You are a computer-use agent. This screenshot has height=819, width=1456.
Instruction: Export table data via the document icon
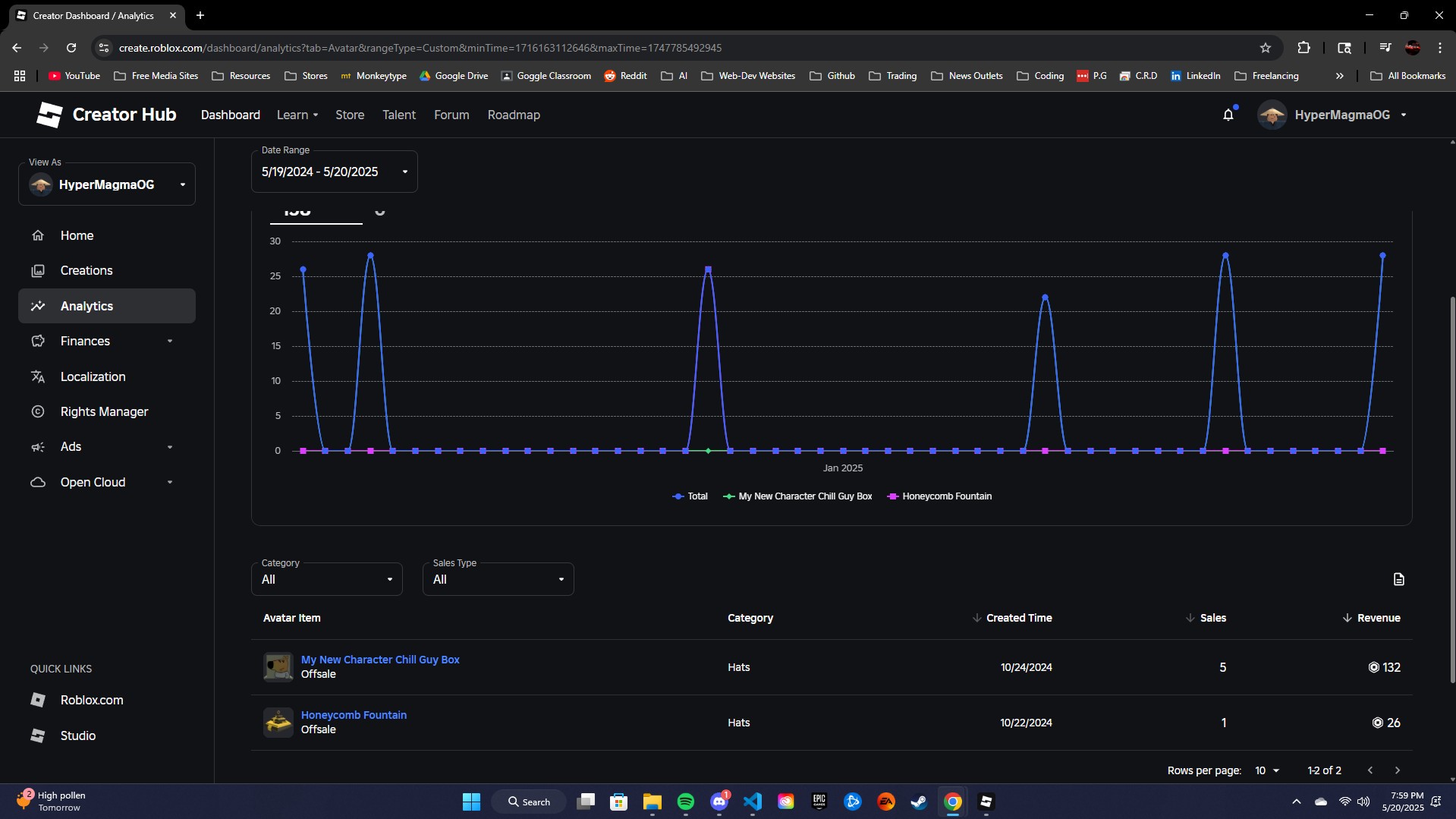click(x=1399, y=579)
